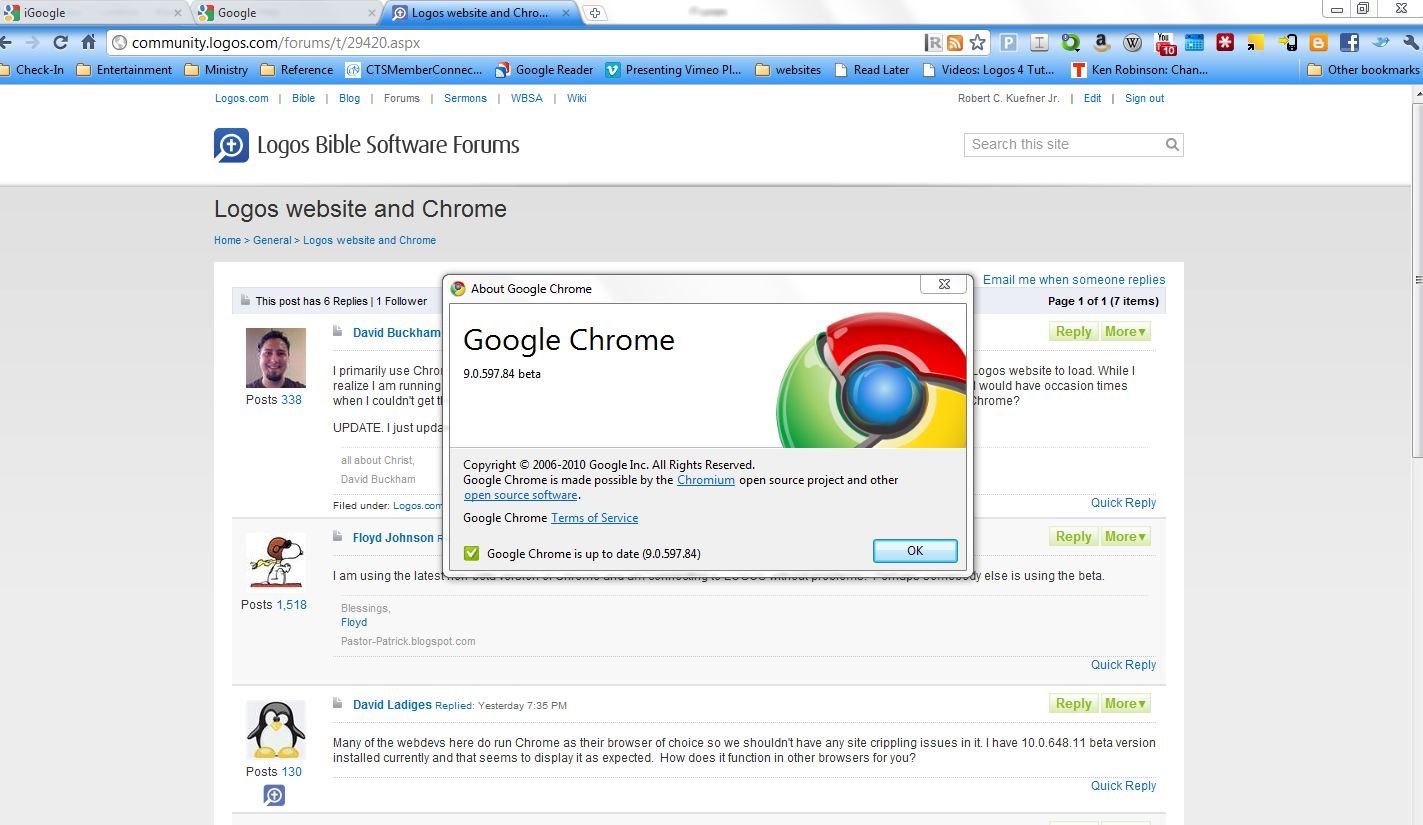
Task: Open a new tab with the plus button
Action: point(595,13)
